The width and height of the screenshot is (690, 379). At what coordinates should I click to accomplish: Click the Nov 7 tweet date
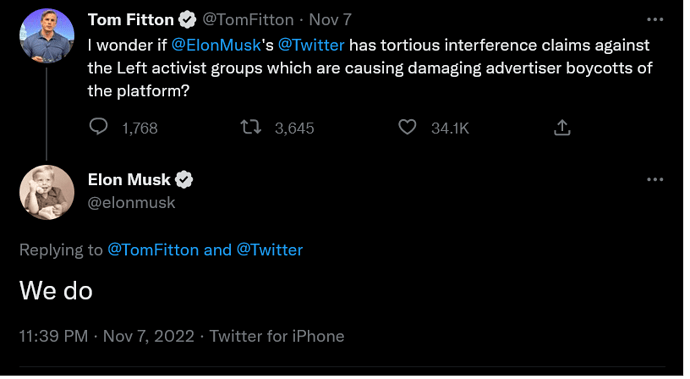(330, 20)
